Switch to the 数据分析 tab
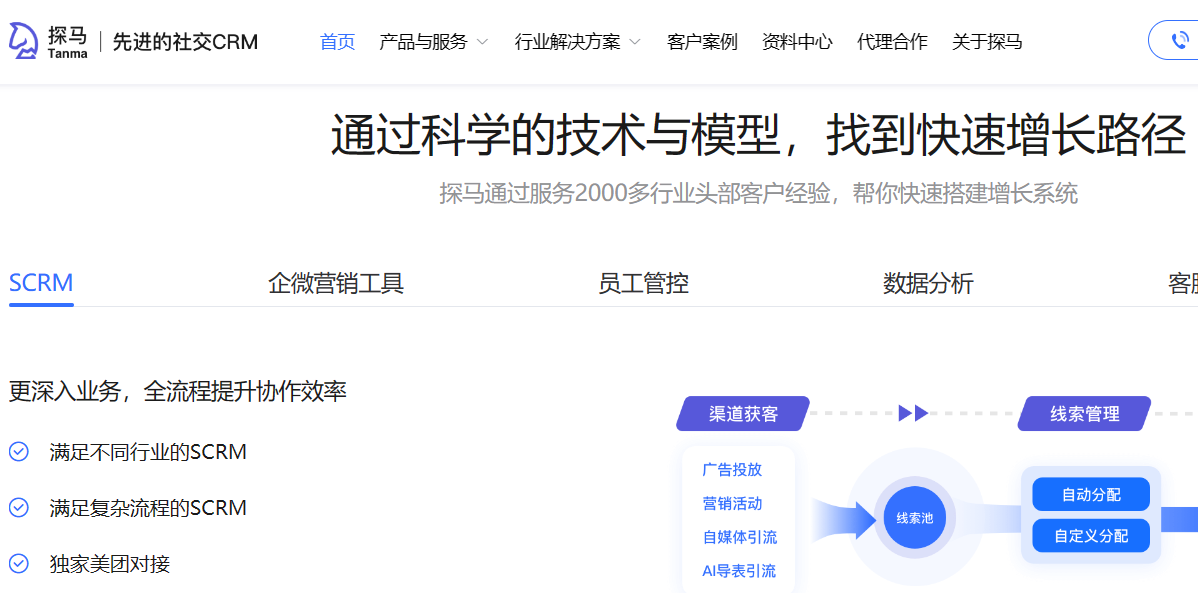The width and height of the screenshot is (1198, 593). tap(928, 283)
